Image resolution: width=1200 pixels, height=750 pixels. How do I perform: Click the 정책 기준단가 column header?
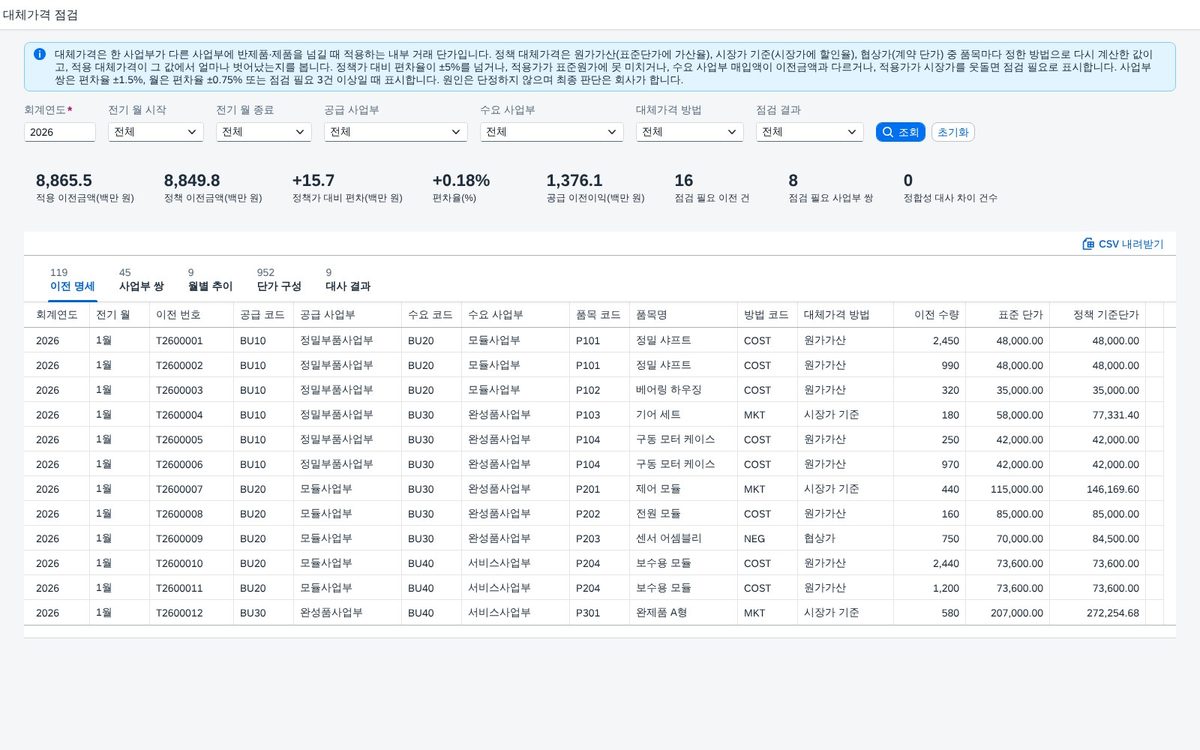click(x=1097, y=314)
